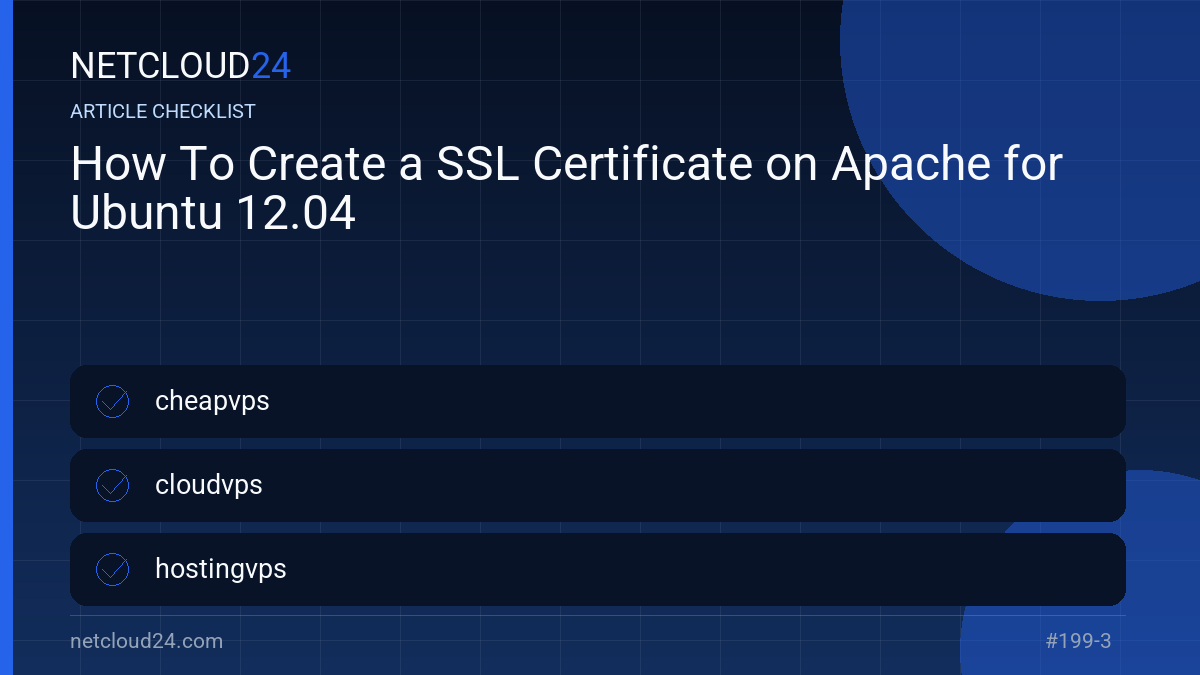The height and width of the screenshot is (675, 1200).
Task: Open the netcloud24.com footer link
Action: pos(147,641)
